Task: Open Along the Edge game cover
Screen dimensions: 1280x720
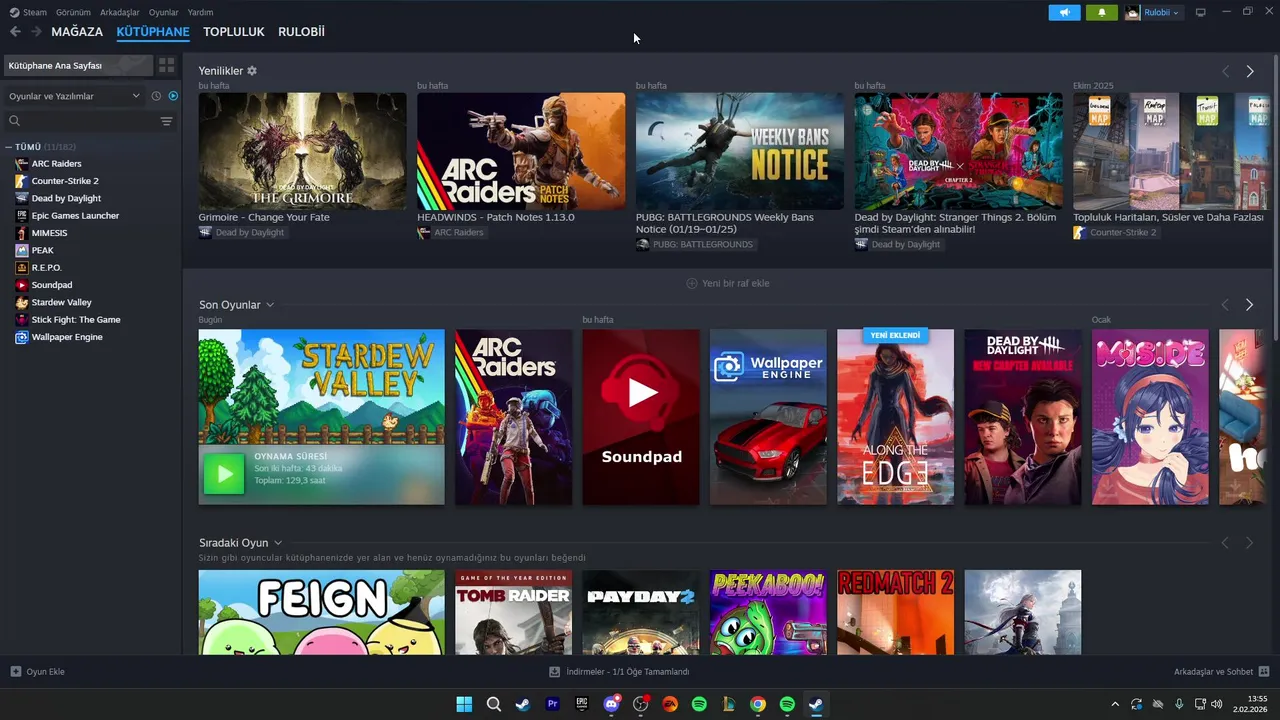Action: tap(895, 417)
